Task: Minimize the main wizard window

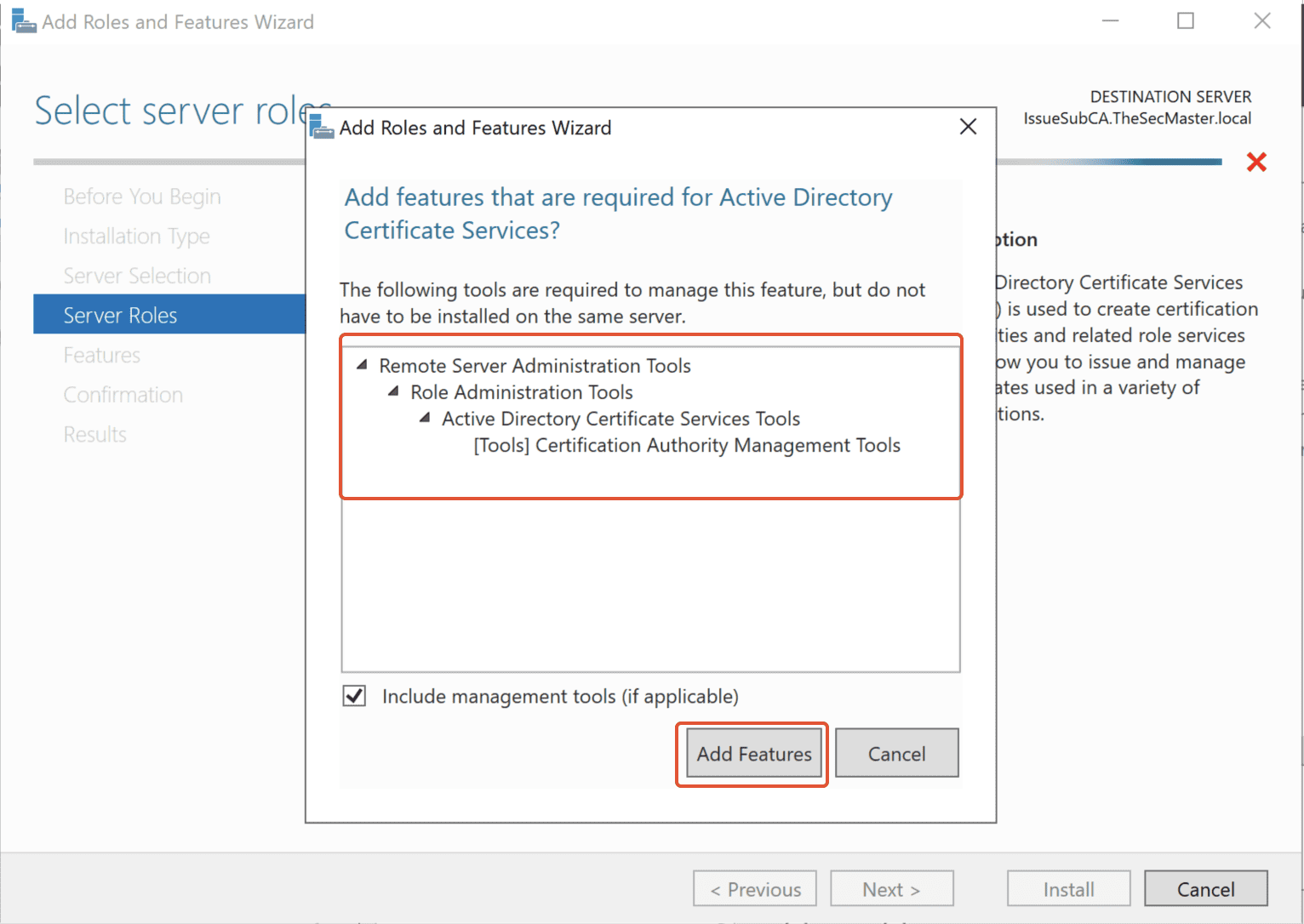Action: 1110,20
